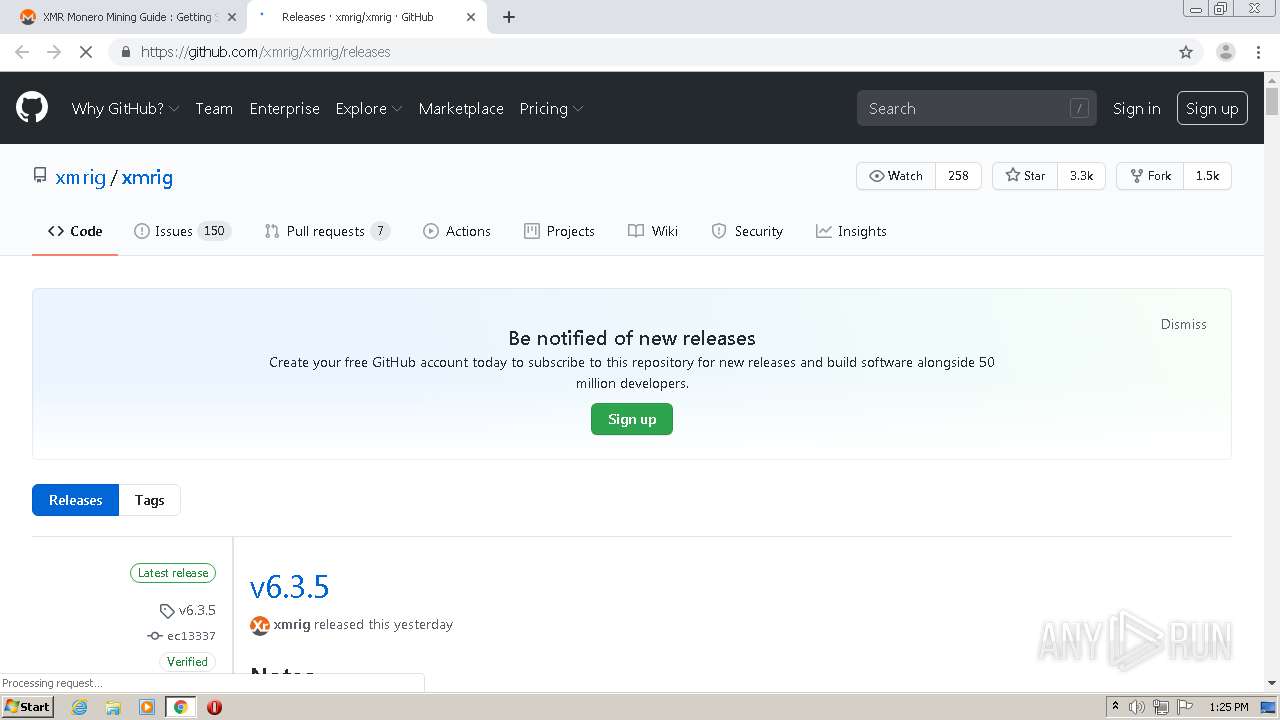
Task: Close the Releases xmrig GitHub tab
Action: point(471,17)
